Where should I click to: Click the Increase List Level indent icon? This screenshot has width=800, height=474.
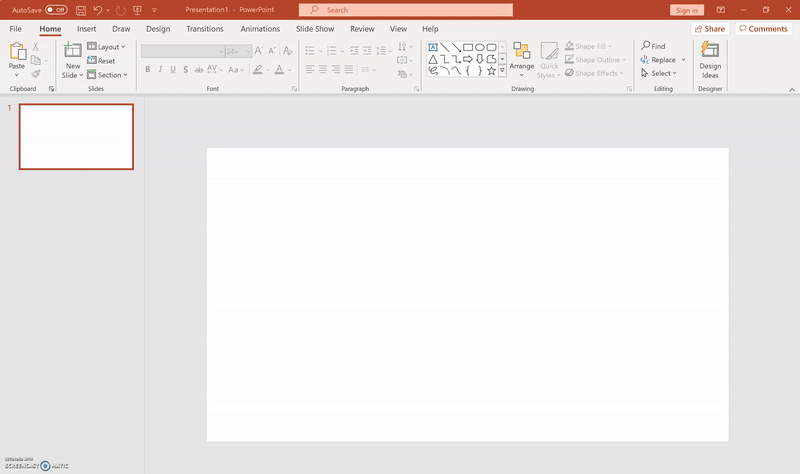[x=367, y=51]
